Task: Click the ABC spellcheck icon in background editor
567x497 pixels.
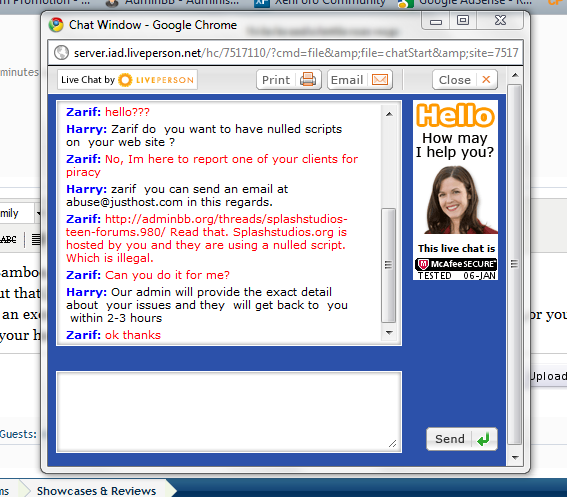Action: 8,239
